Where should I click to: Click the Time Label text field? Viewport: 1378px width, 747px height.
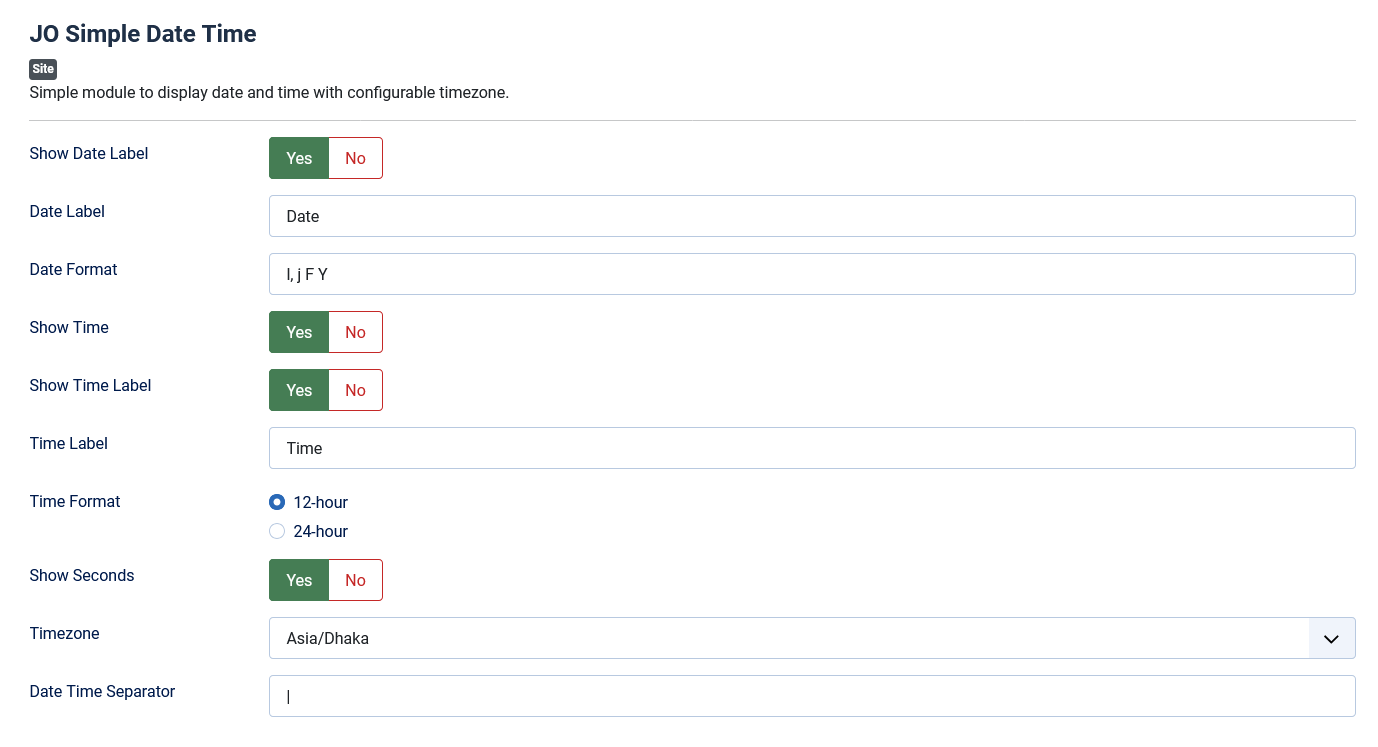click(812, 448)
